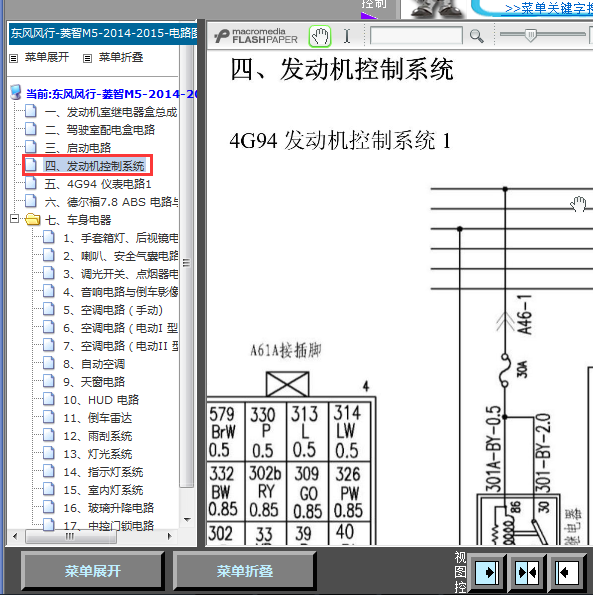Open 六、德尔福7.8 ABS 电路
This screenshot has height=595, width=593.
coord(112,202)
